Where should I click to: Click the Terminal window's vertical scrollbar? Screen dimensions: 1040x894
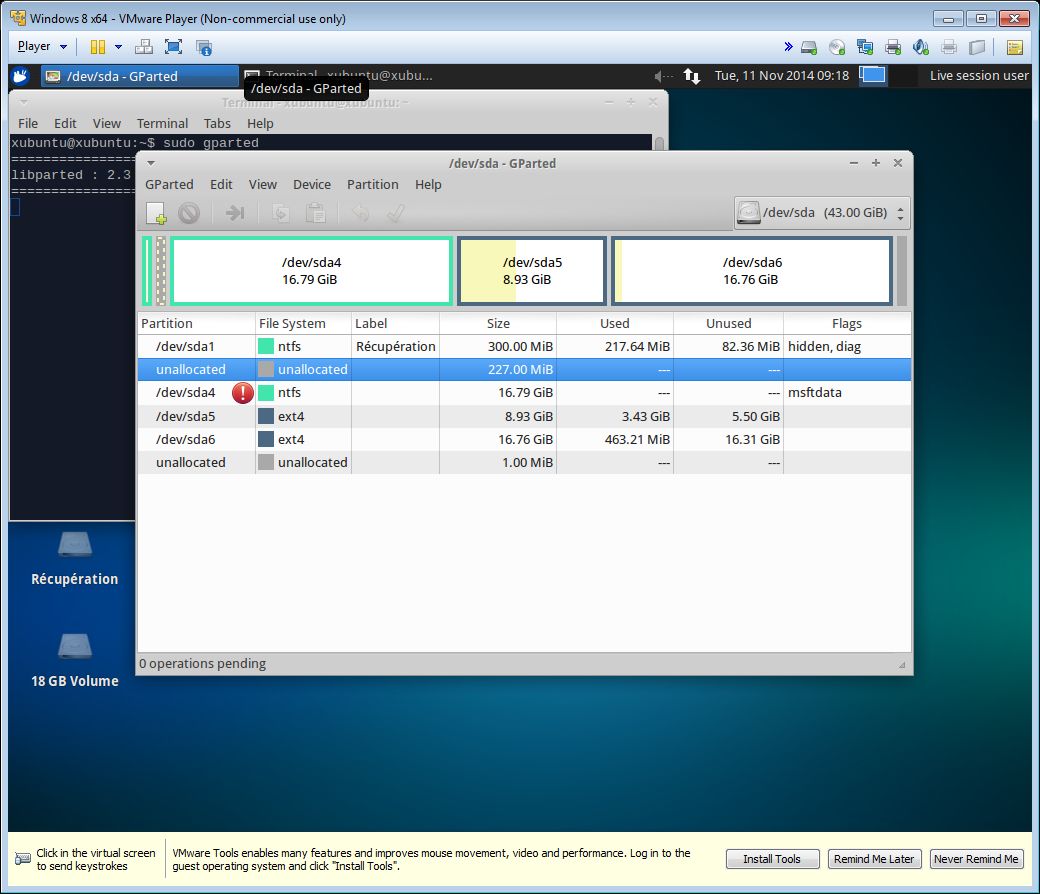click(x=659, y=143)
